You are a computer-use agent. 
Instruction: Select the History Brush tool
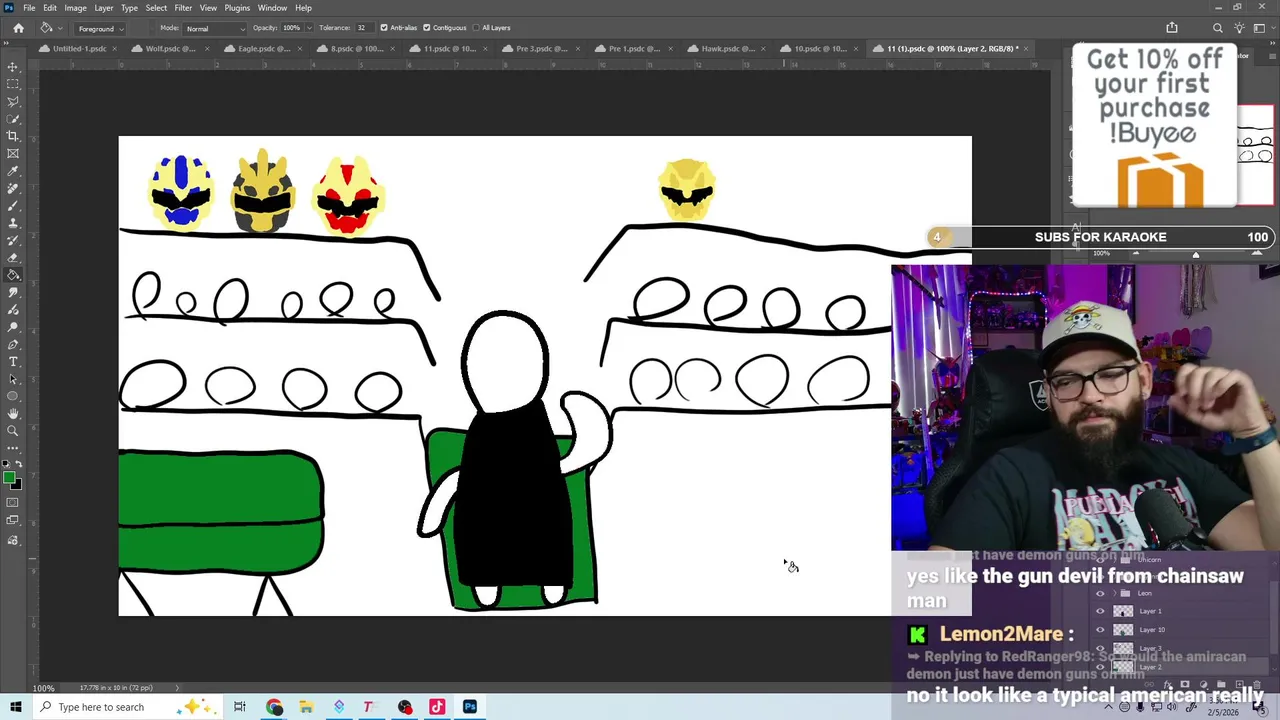(13, 240)
